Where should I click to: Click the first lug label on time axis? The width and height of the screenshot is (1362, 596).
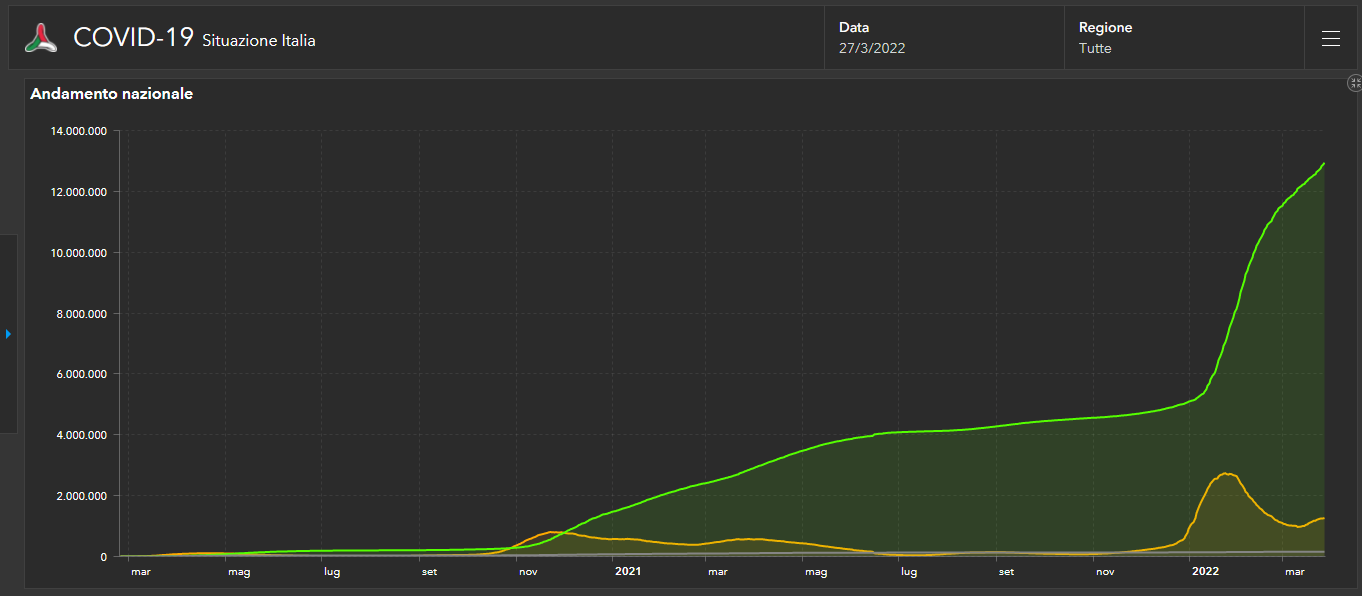(332, 572)
